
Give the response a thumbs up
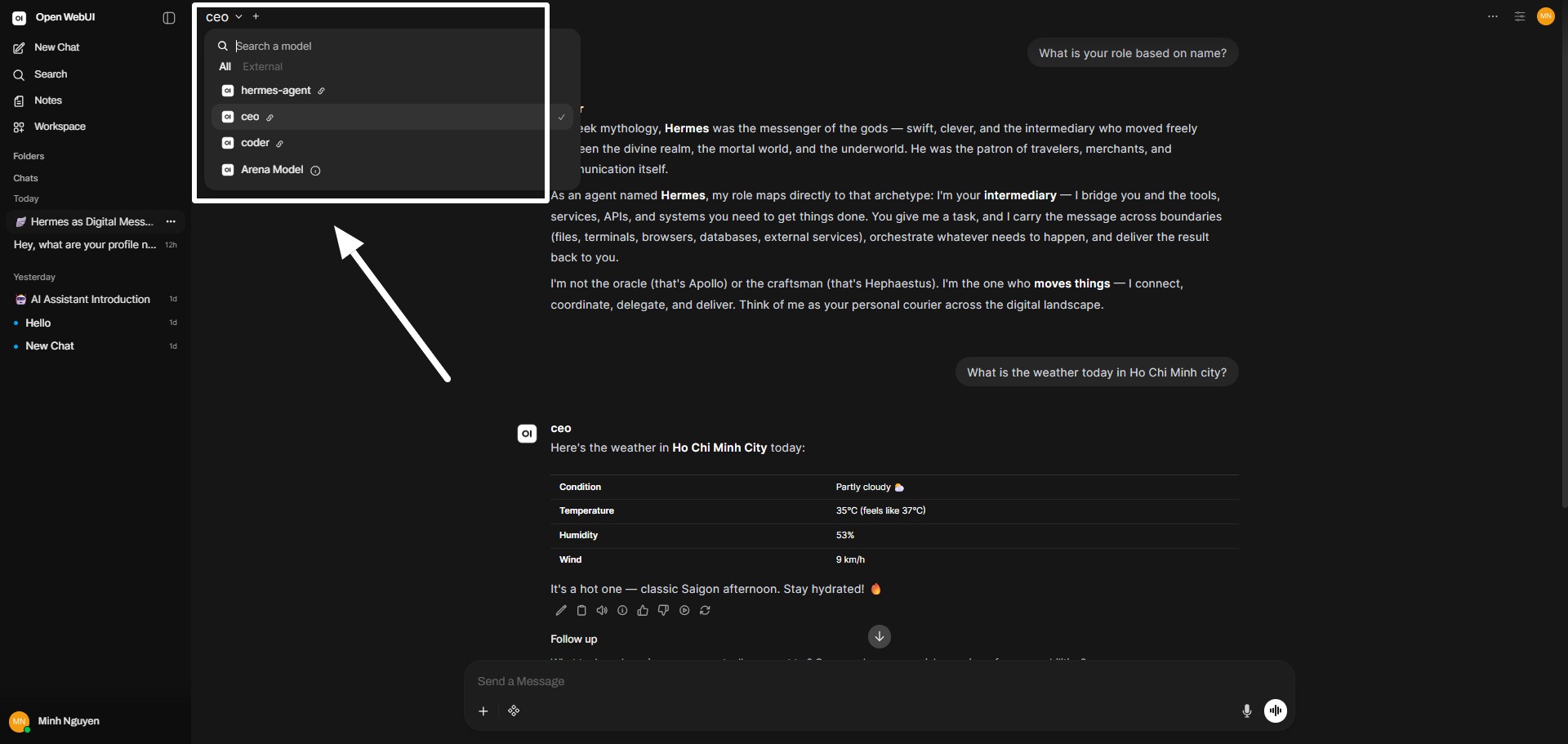pyautogui.click(x=643, y=610)
